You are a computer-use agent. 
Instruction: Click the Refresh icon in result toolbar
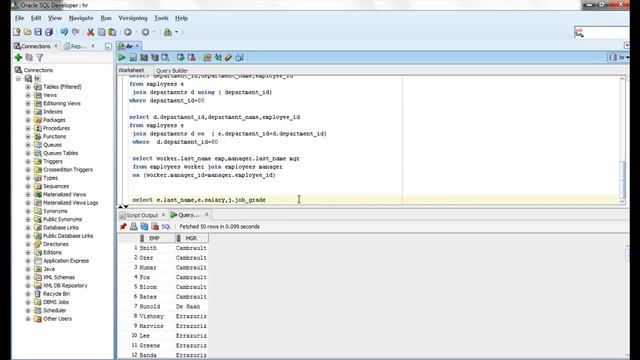144,226
